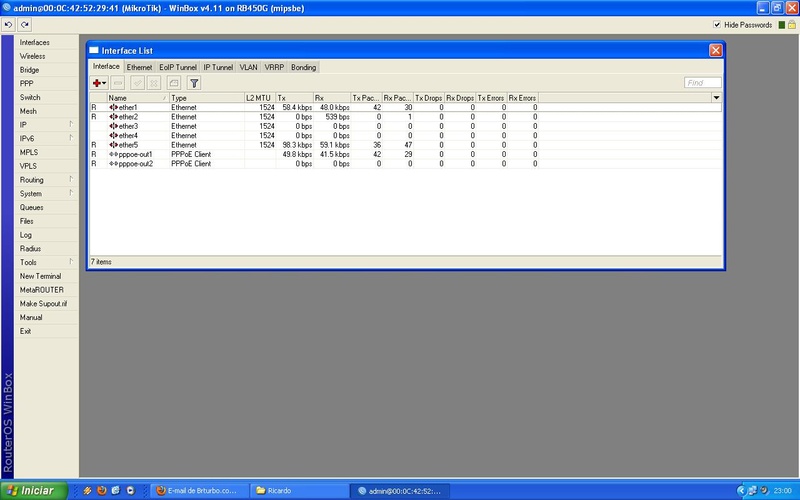The width and height of the screenshot is (800, 500).
Task: Click the 59.1 kbps Rx value of ether5
Action: pyautogui.click(x=335, y=145)
